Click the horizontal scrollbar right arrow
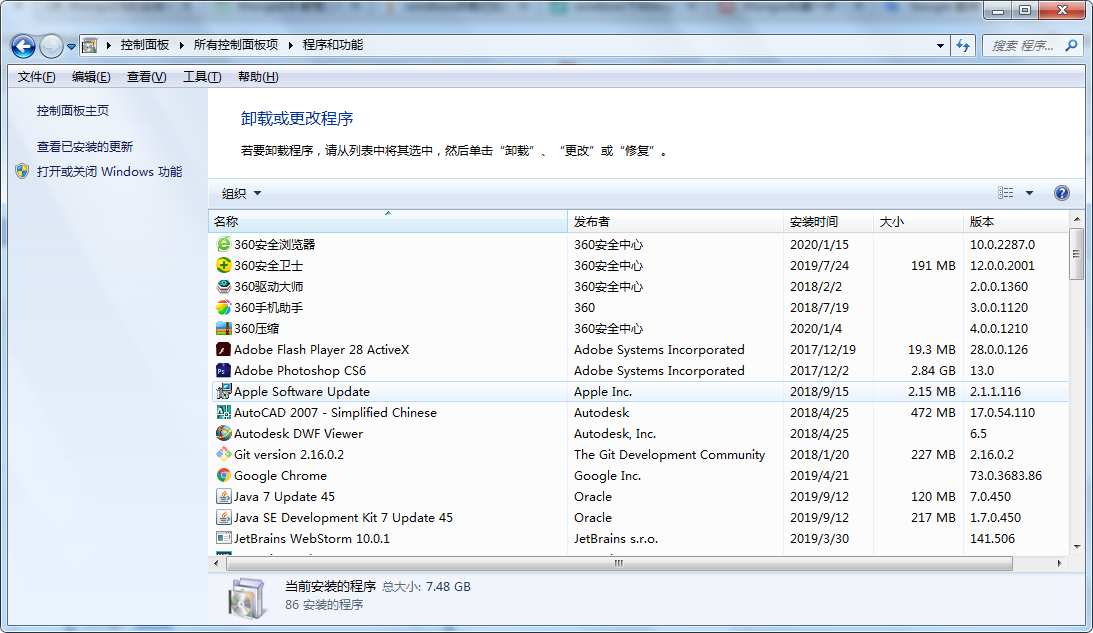Image resolution: width=1093 pixels, height=633 pixels. (x=1060, y=563)
